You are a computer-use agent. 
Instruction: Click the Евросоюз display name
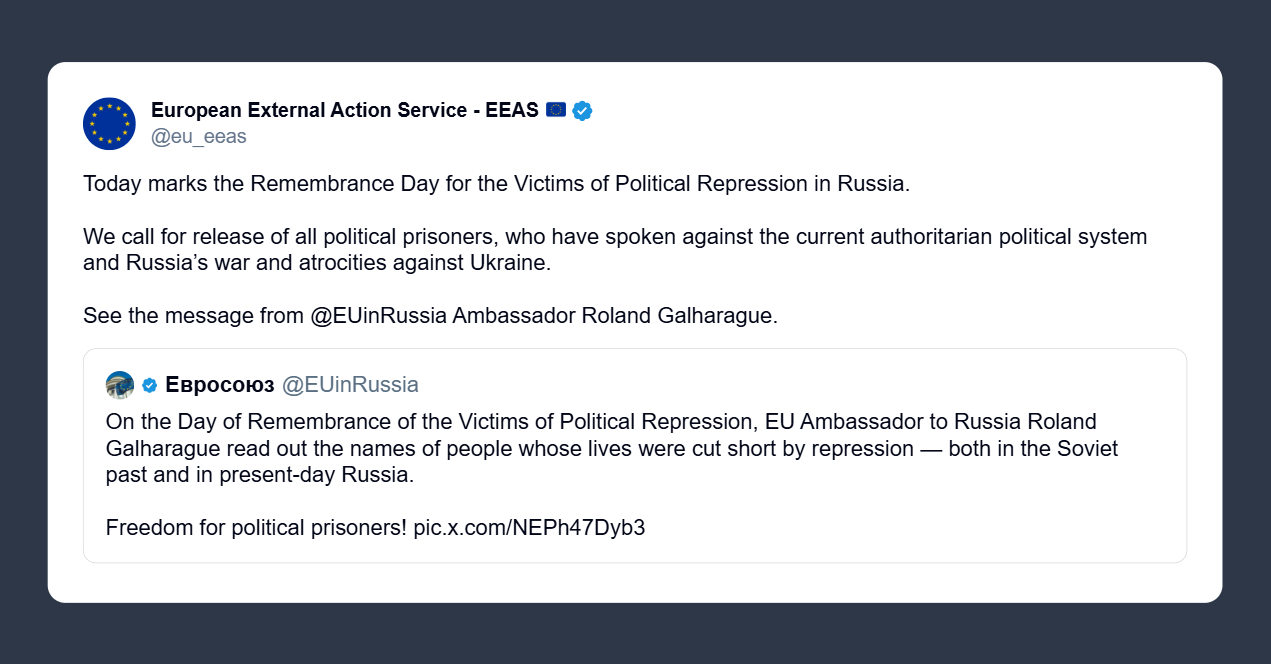pyautogui.click(x=220, y=385)
